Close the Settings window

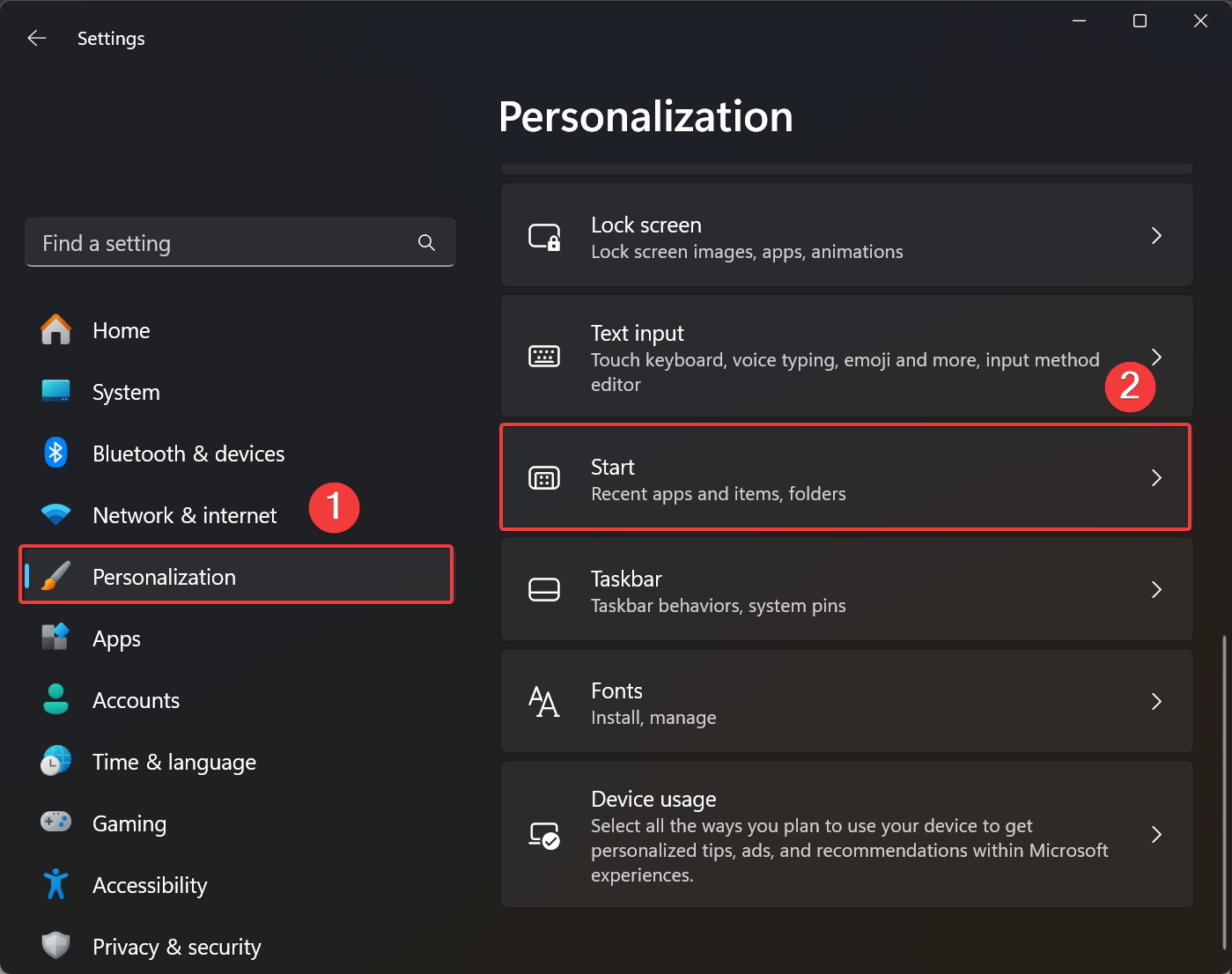click(x=1200, y=20)
